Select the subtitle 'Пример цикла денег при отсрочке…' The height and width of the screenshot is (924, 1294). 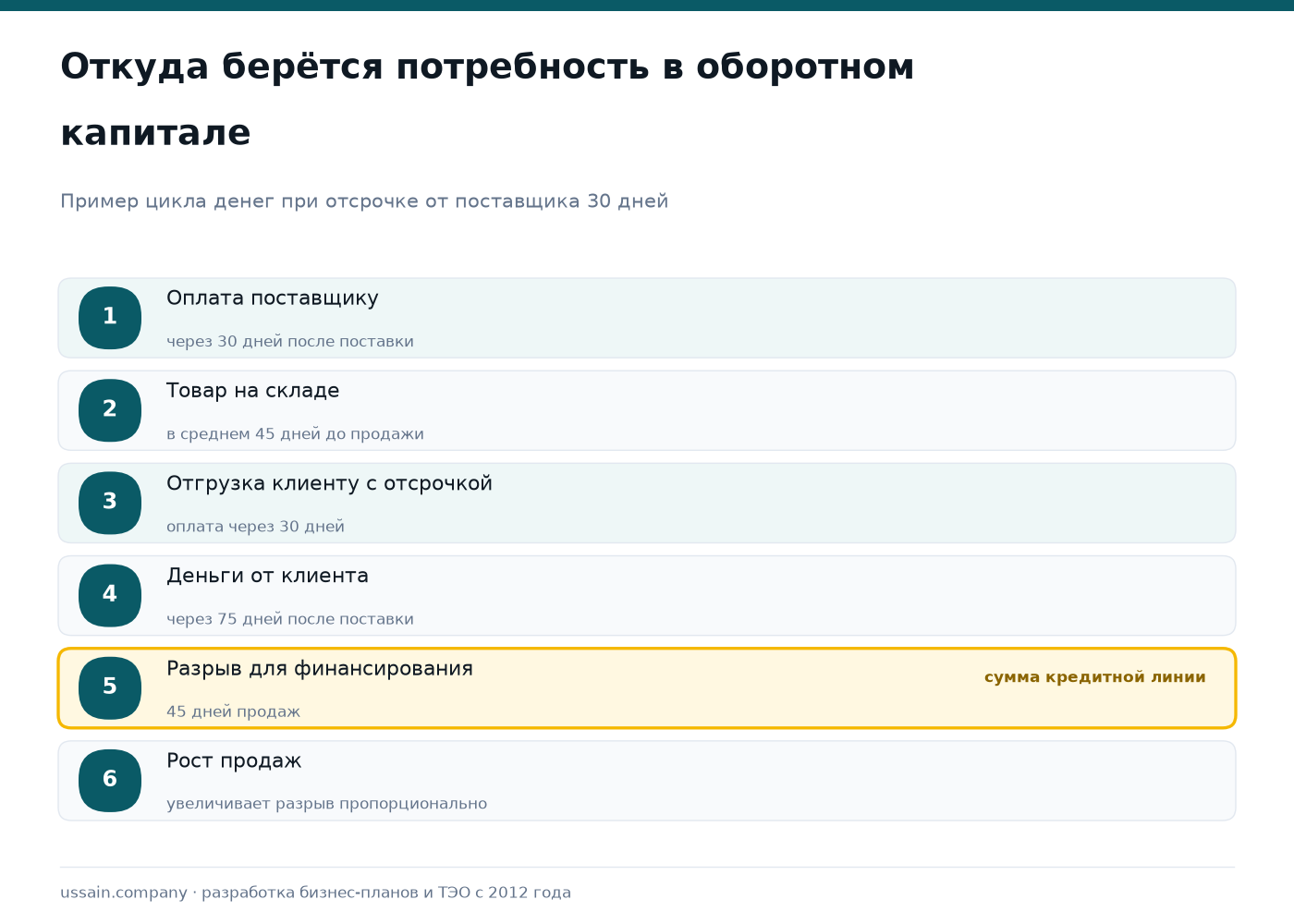pos(364,201)
